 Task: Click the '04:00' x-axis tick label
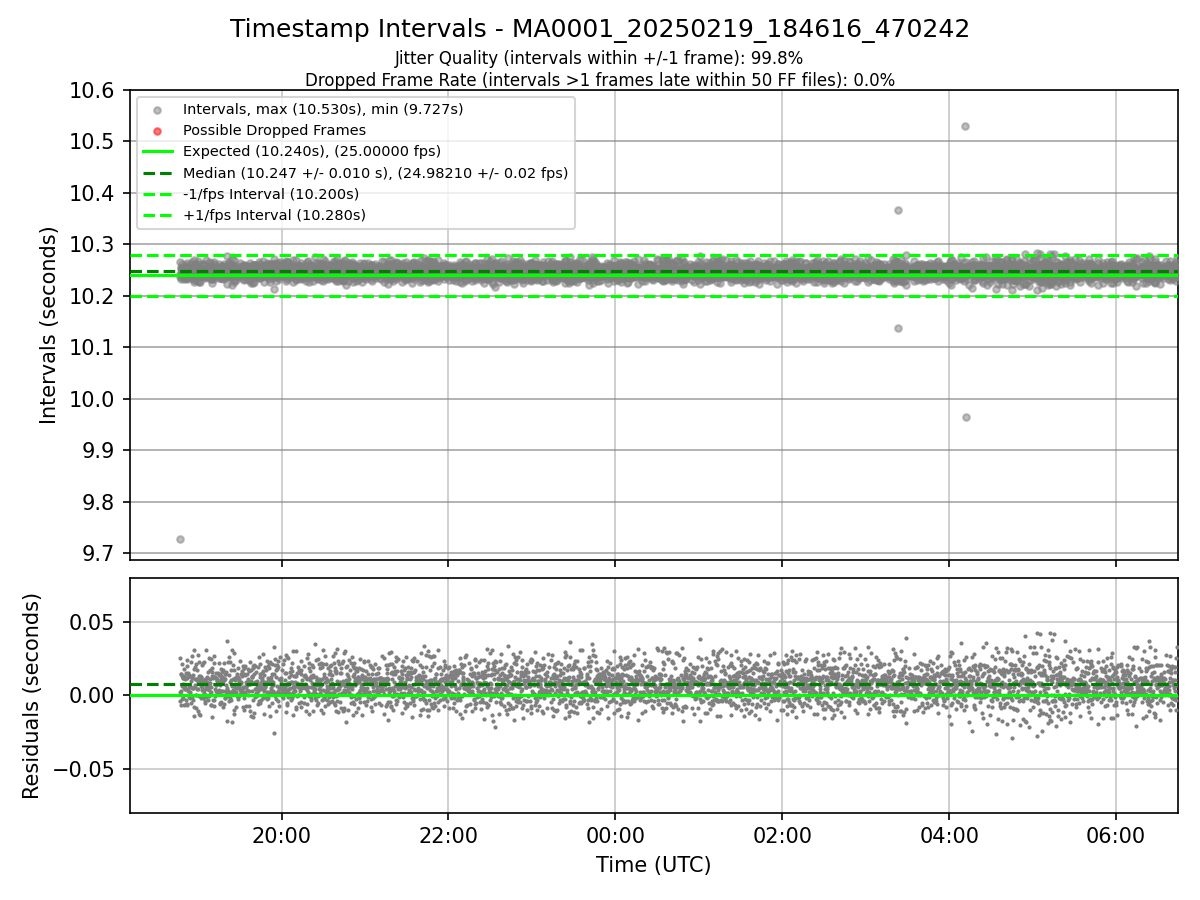[x=949, y=835]
